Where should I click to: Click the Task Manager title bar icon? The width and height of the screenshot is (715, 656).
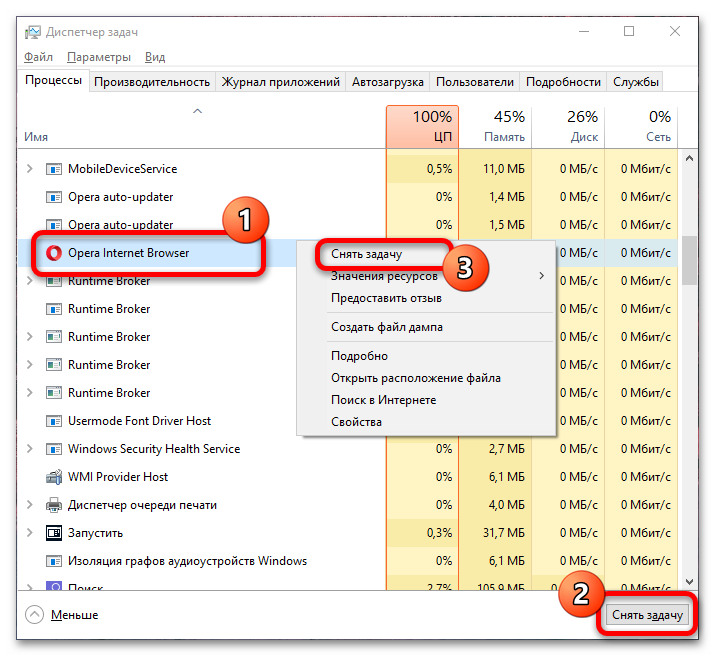[33, 32]
